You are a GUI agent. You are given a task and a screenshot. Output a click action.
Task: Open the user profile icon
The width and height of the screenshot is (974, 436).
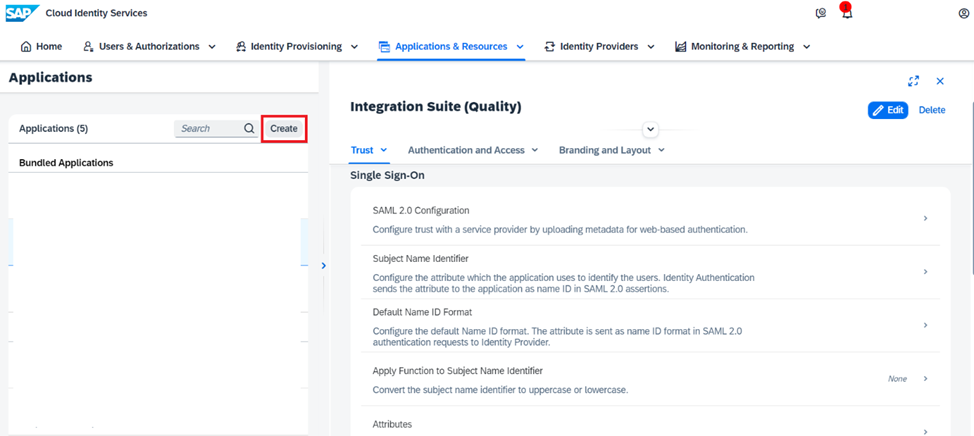click(x=963, y=13)
